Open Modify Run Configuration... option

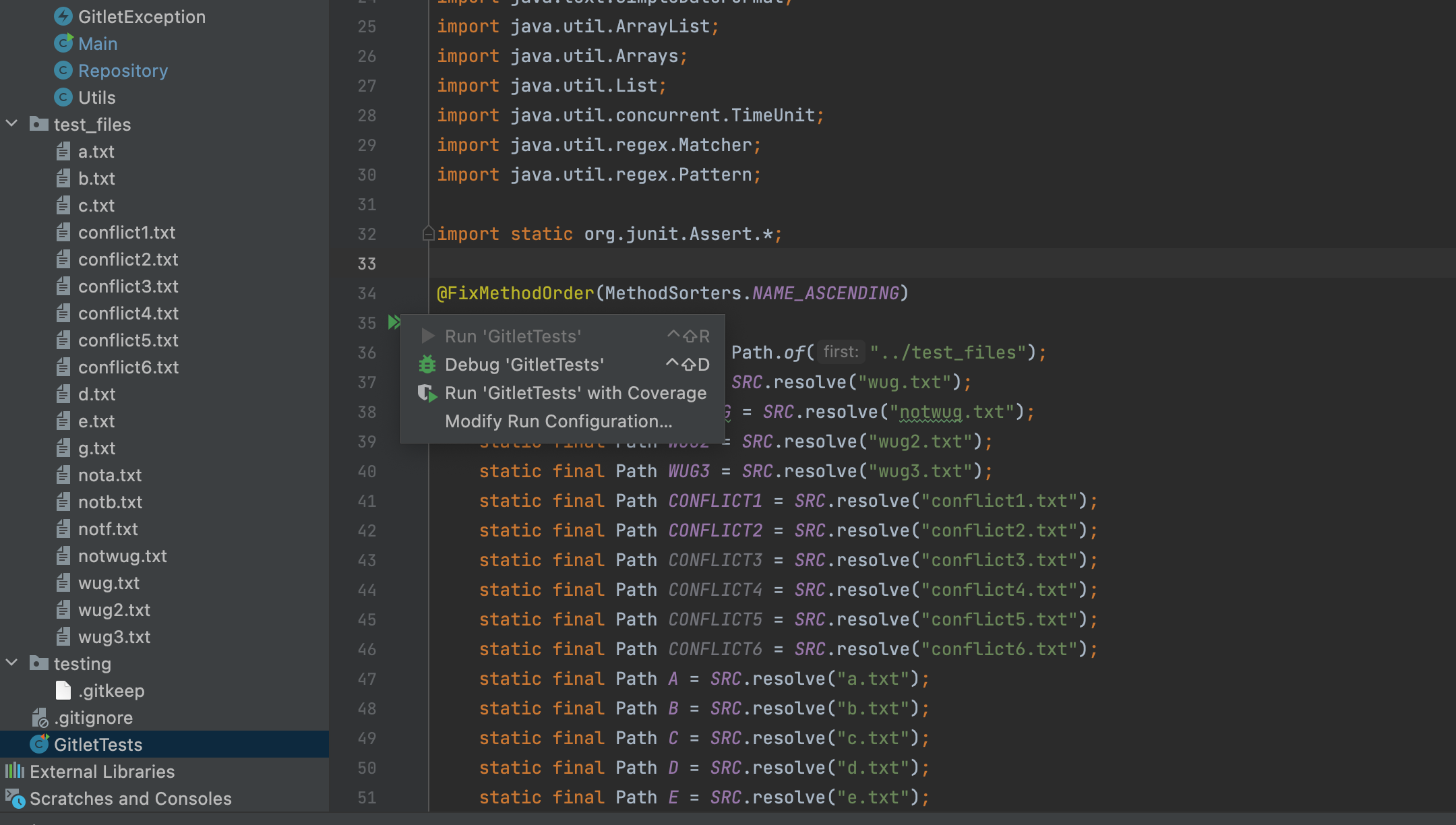click(x=558, y=421)
